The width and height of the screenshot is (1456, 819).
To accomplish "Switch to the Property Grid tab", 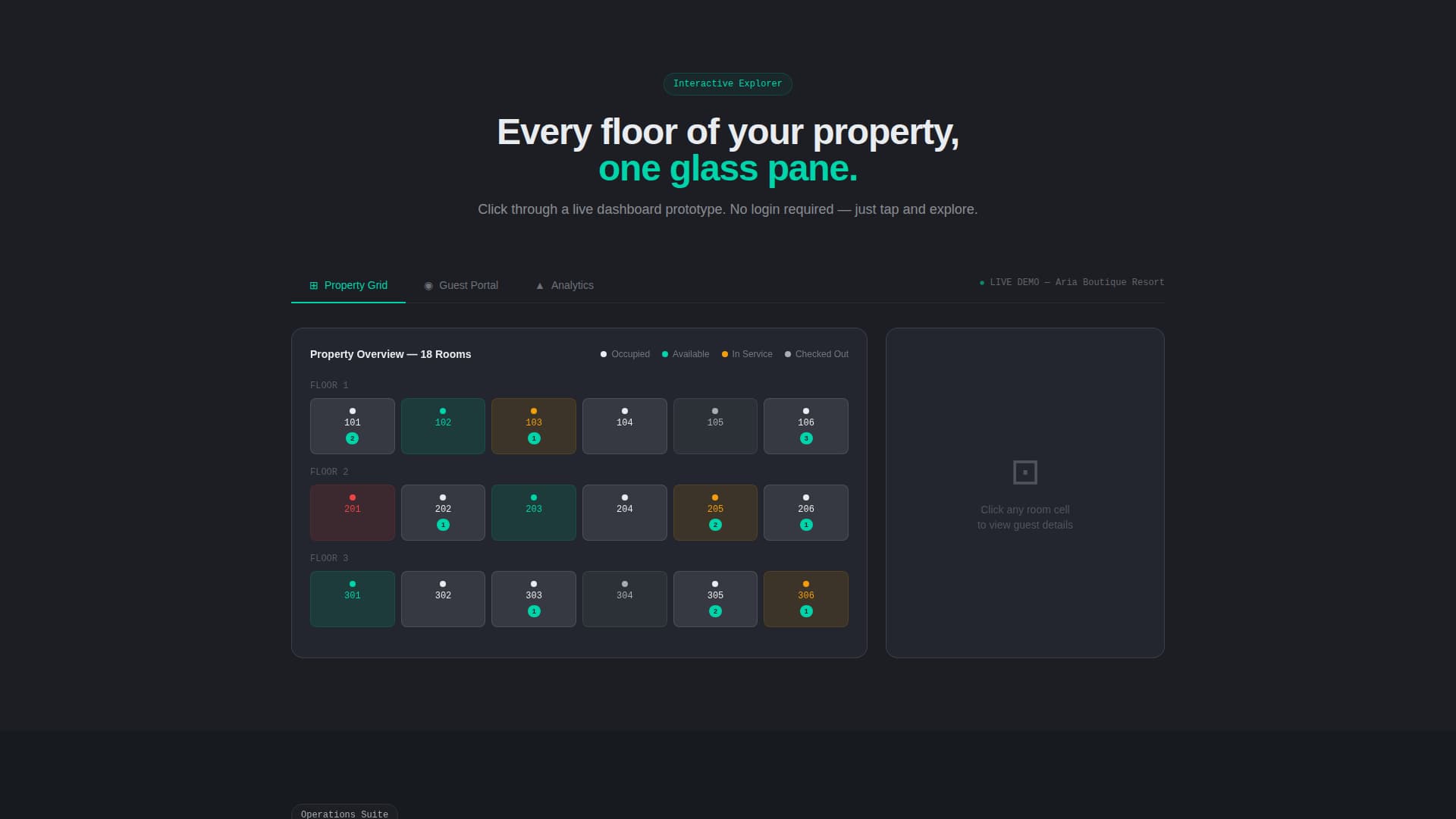I will (x=348, y=285).
